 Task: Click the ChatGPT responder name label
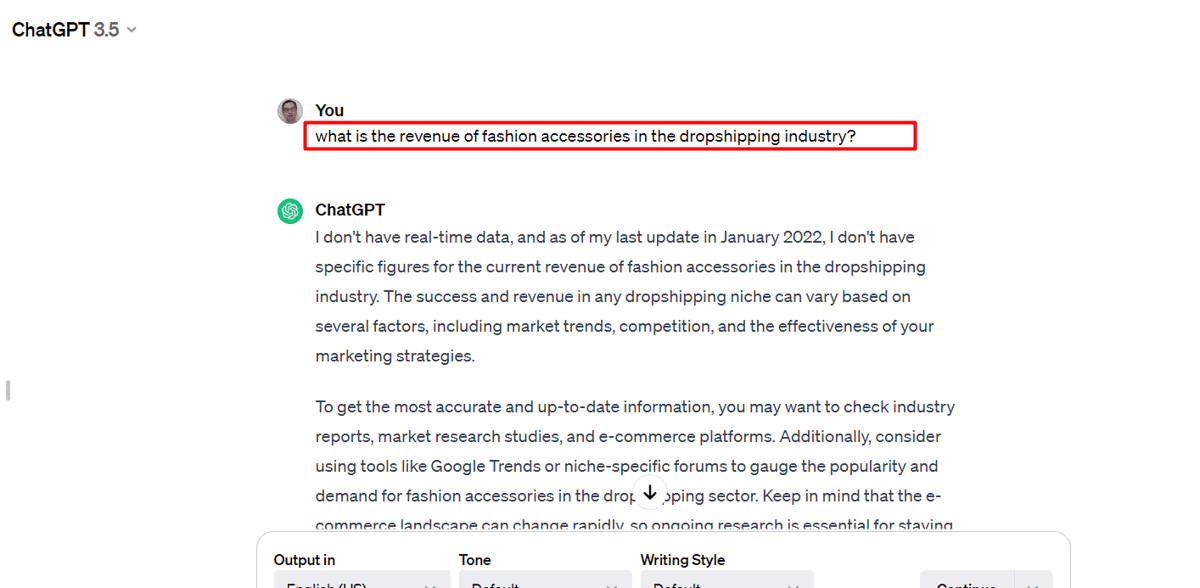click(x=350, y=210)
